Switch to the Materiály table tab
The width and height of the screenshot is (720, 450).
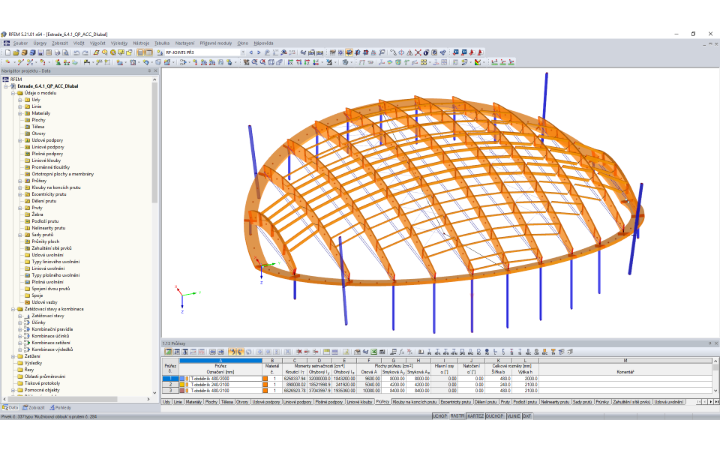pyautogui.click(x=193, y=401)
